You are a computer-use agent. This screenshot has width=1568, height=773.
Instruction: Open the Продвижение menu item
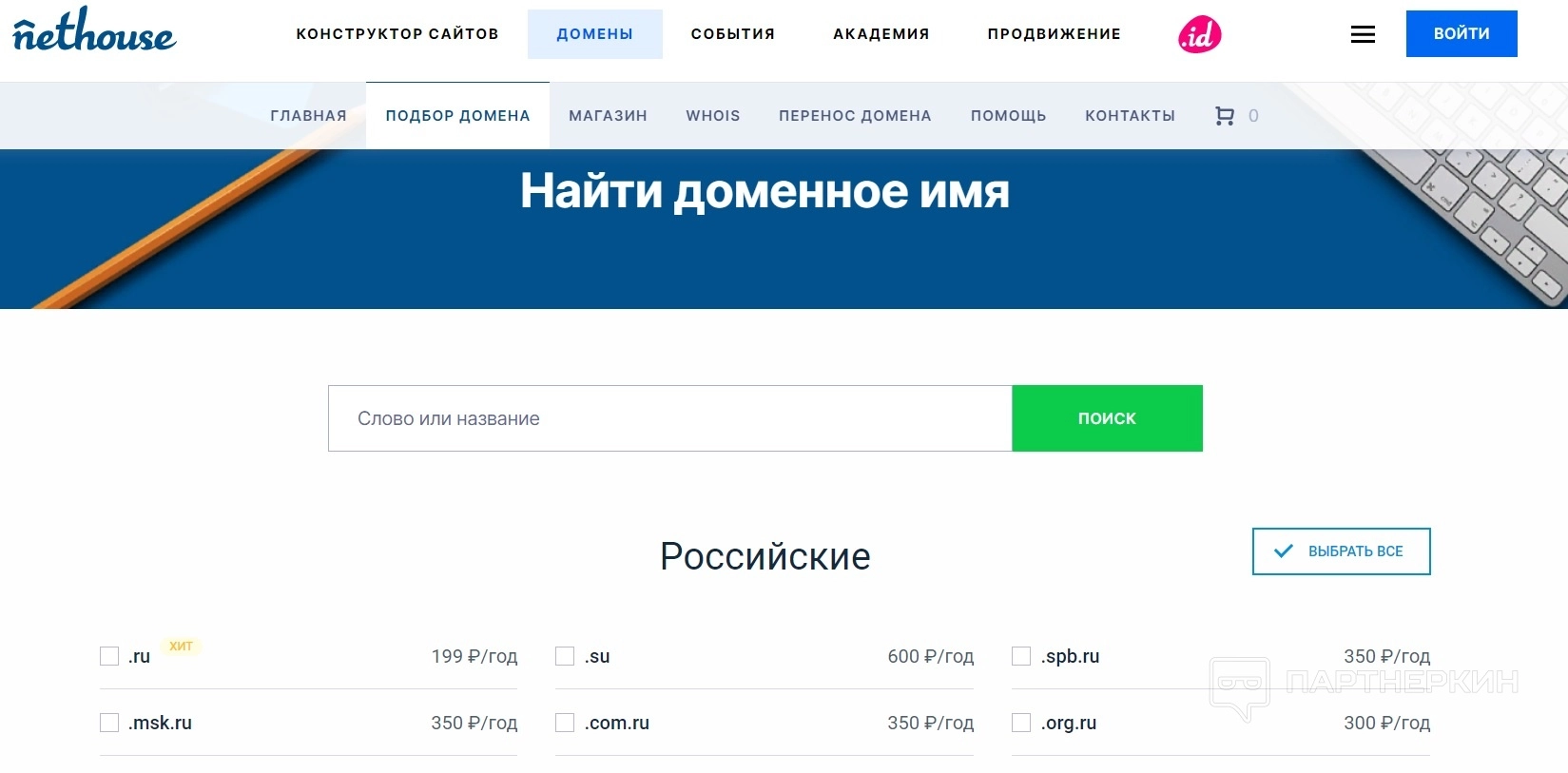(1055, 34)
